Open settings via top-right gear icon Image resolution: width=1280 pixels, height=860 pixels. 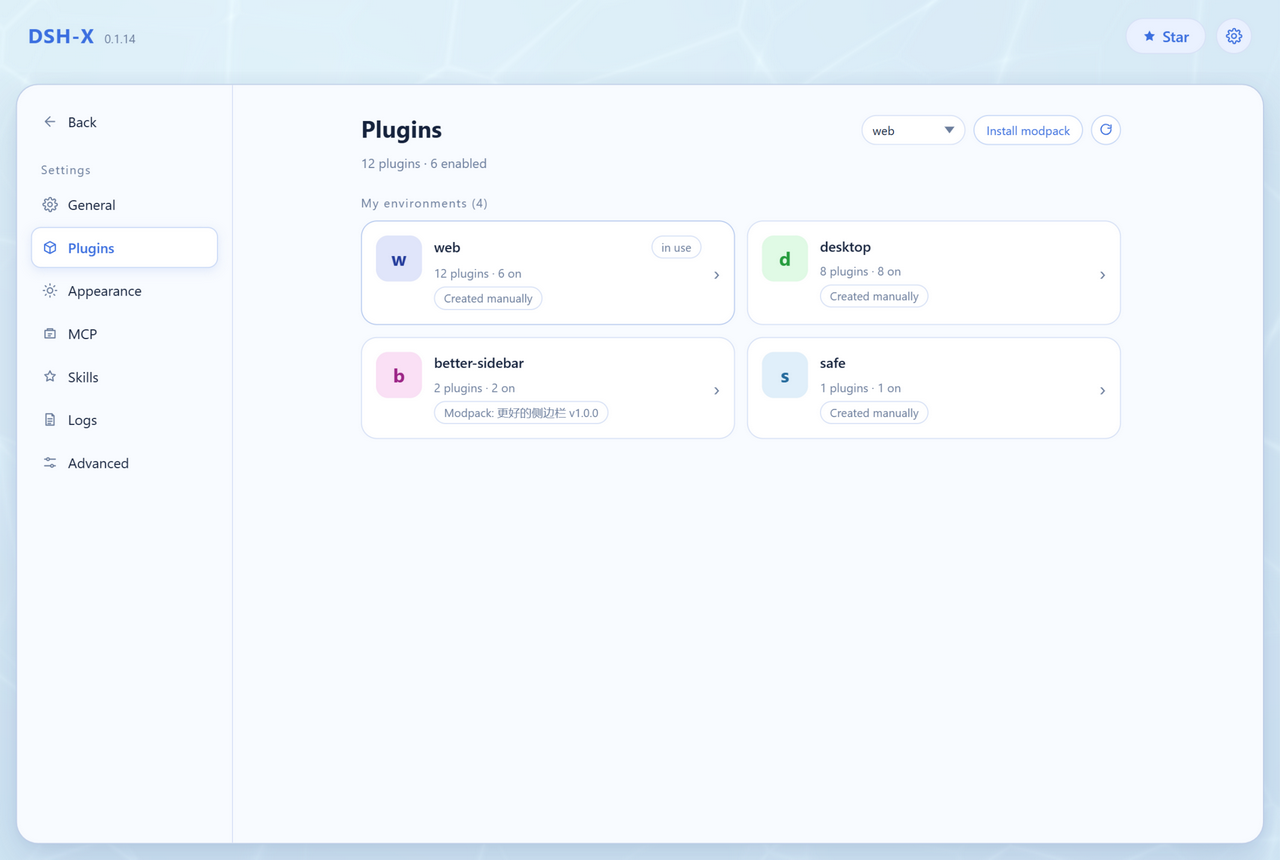(x=1234, y=36)
